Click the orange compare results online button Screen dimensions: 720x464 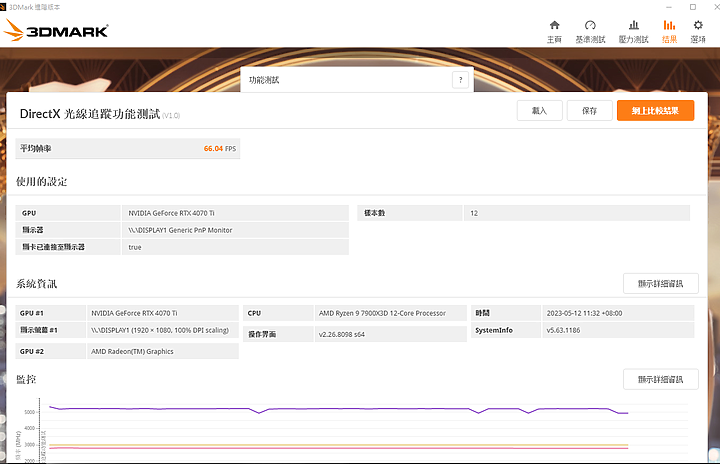pos(655,111)
